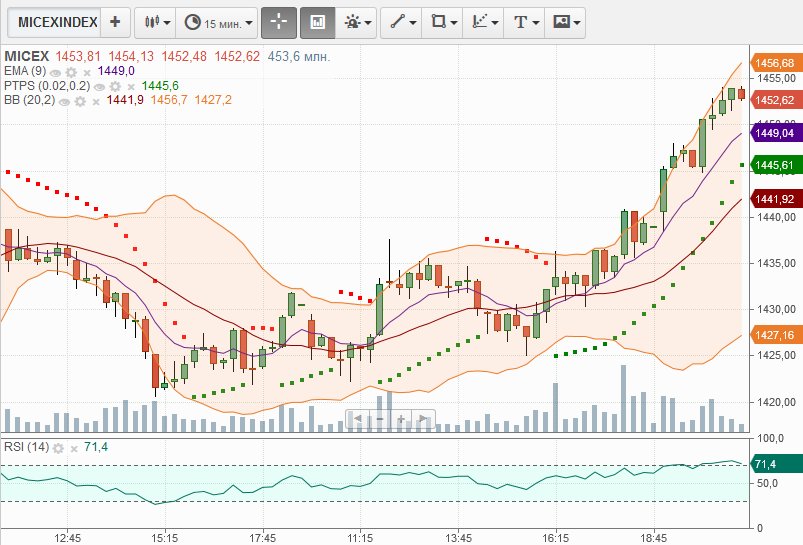Click the MICEXINDEX ticker button
Image resolution: width=803 pixels, height=545 pixels.
(58, 21)
